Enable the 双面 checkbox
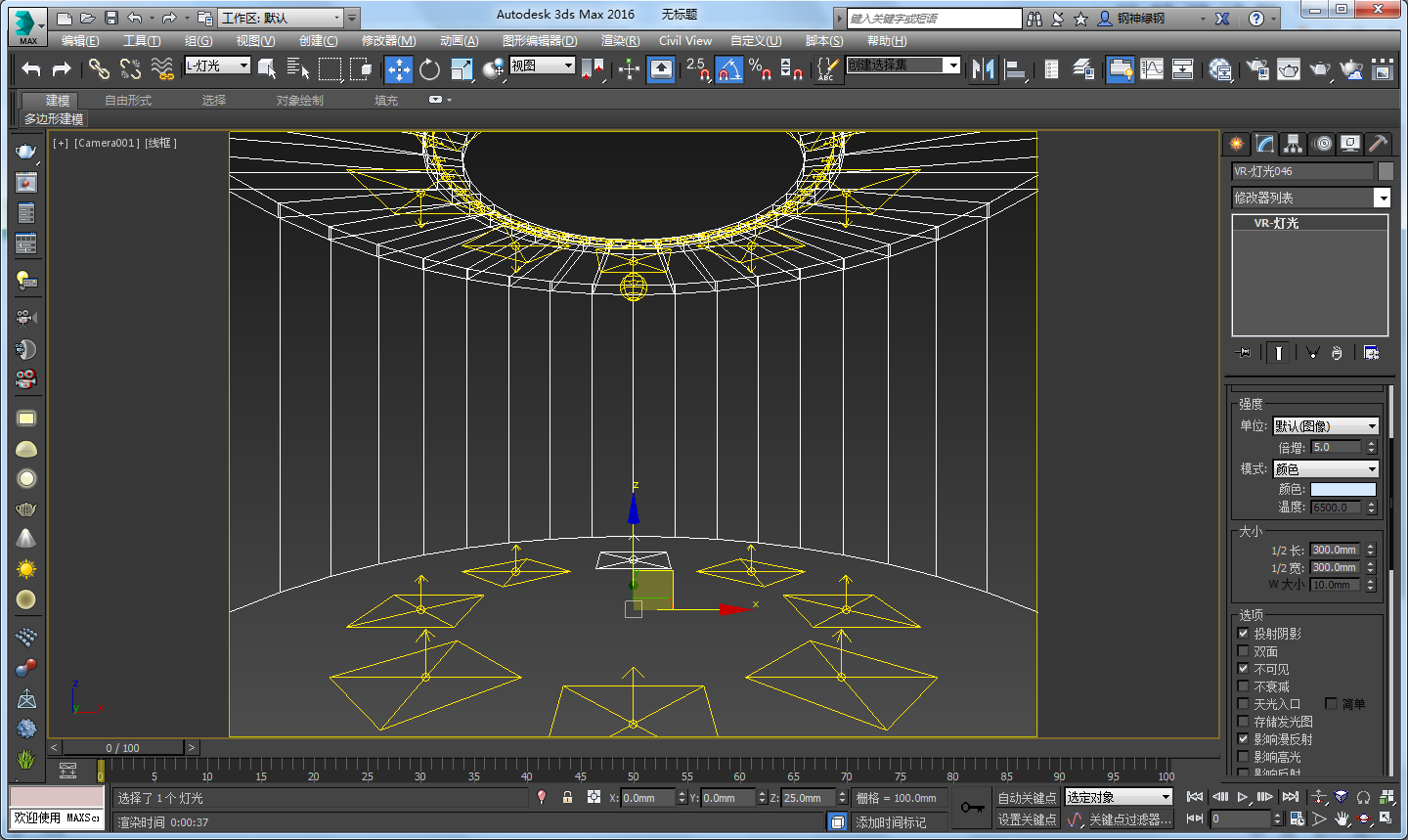1408x840 pixels. click(1244, 651)
